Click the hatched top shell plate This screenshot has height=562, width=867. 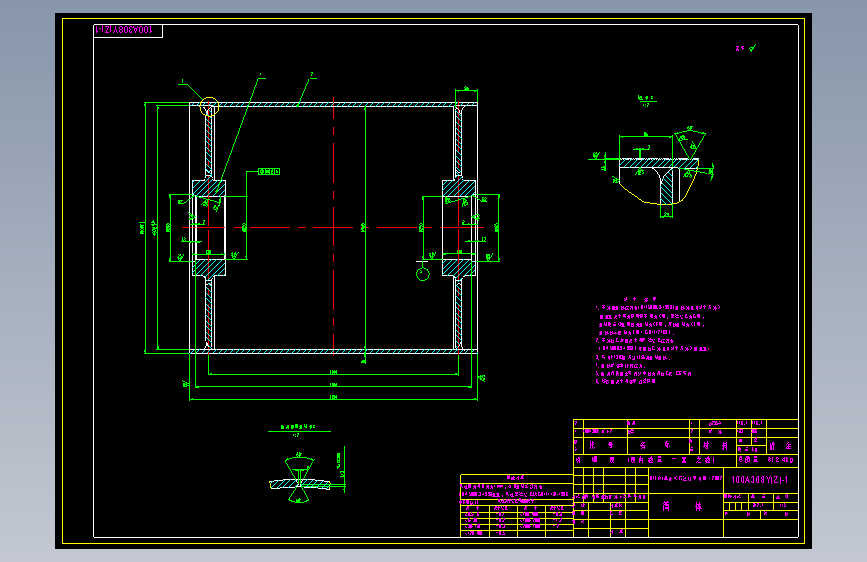click(x=333, y=104)
